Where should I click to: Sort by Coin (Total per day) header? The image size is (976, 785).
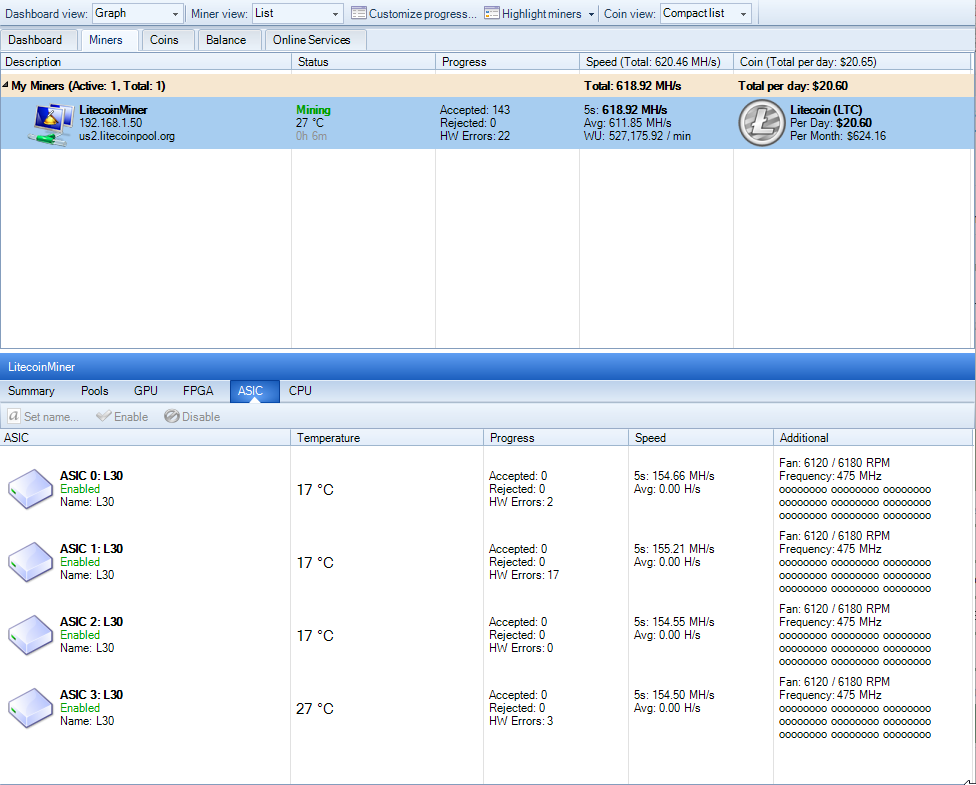point(852,62)
